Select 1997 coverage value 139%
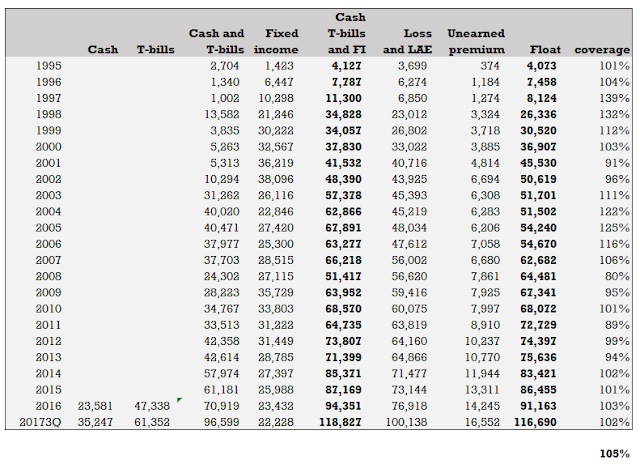This screenshot has width=640, height=473. [x=615, y=98]
